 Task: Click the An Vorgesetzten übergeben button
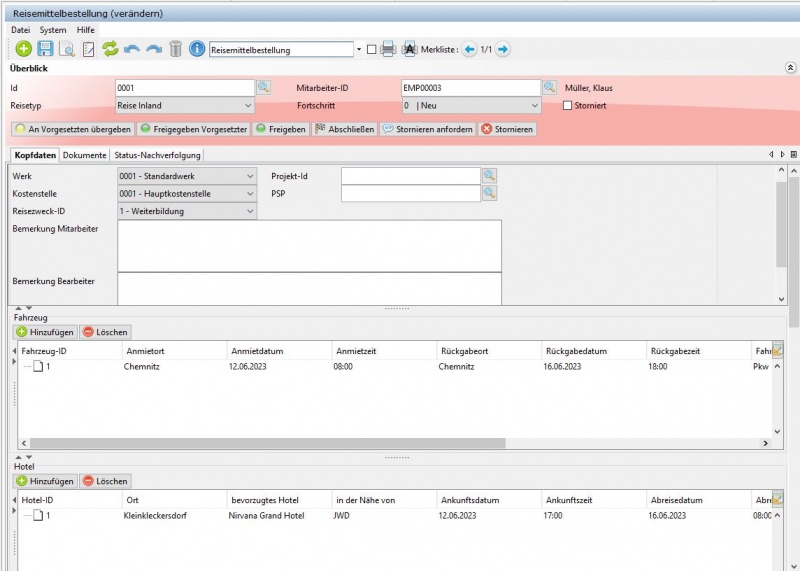click(x=72, y=129)
